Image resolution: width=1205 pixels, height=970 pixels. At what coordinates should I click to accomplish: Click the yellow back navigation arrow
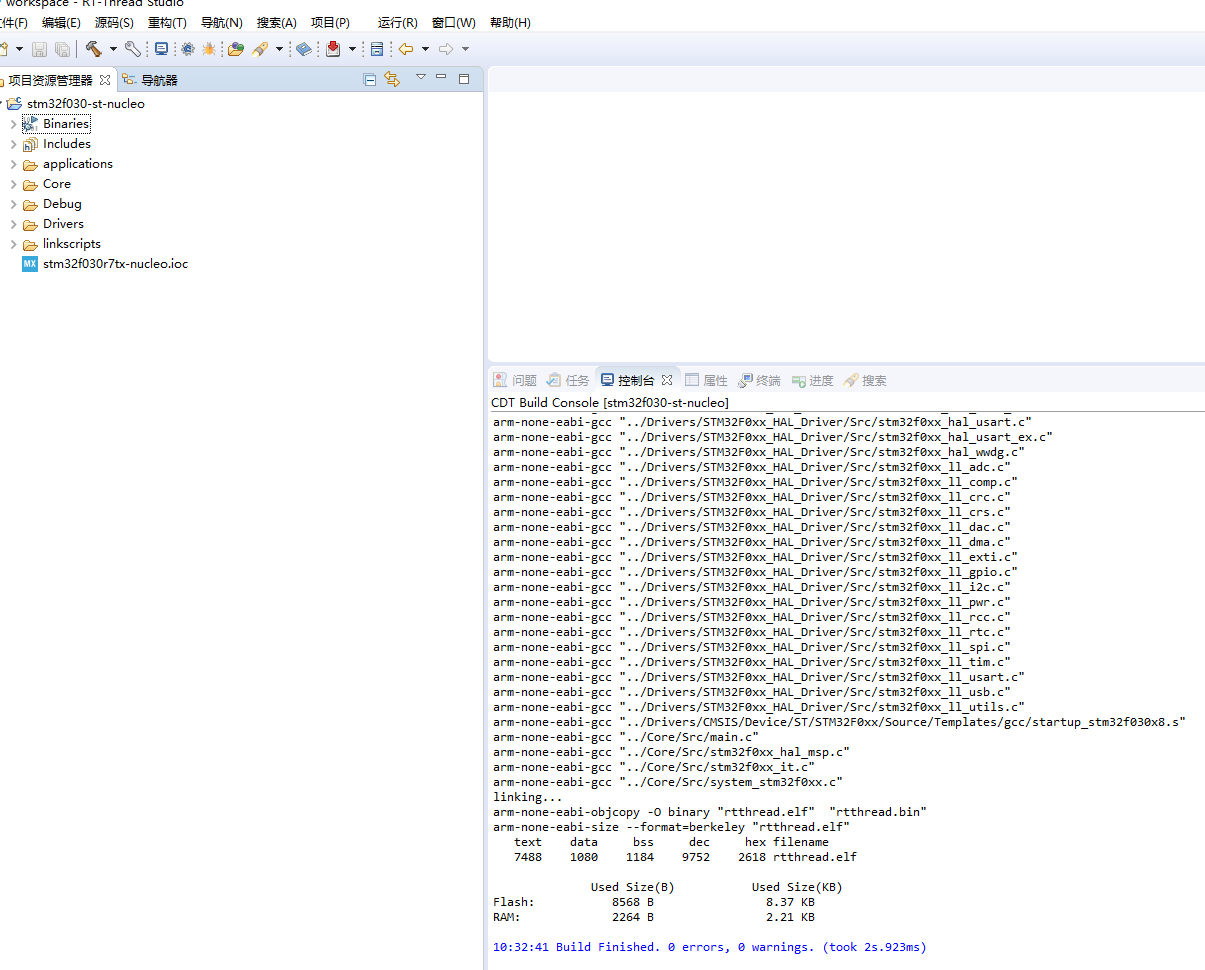[406, 49]
